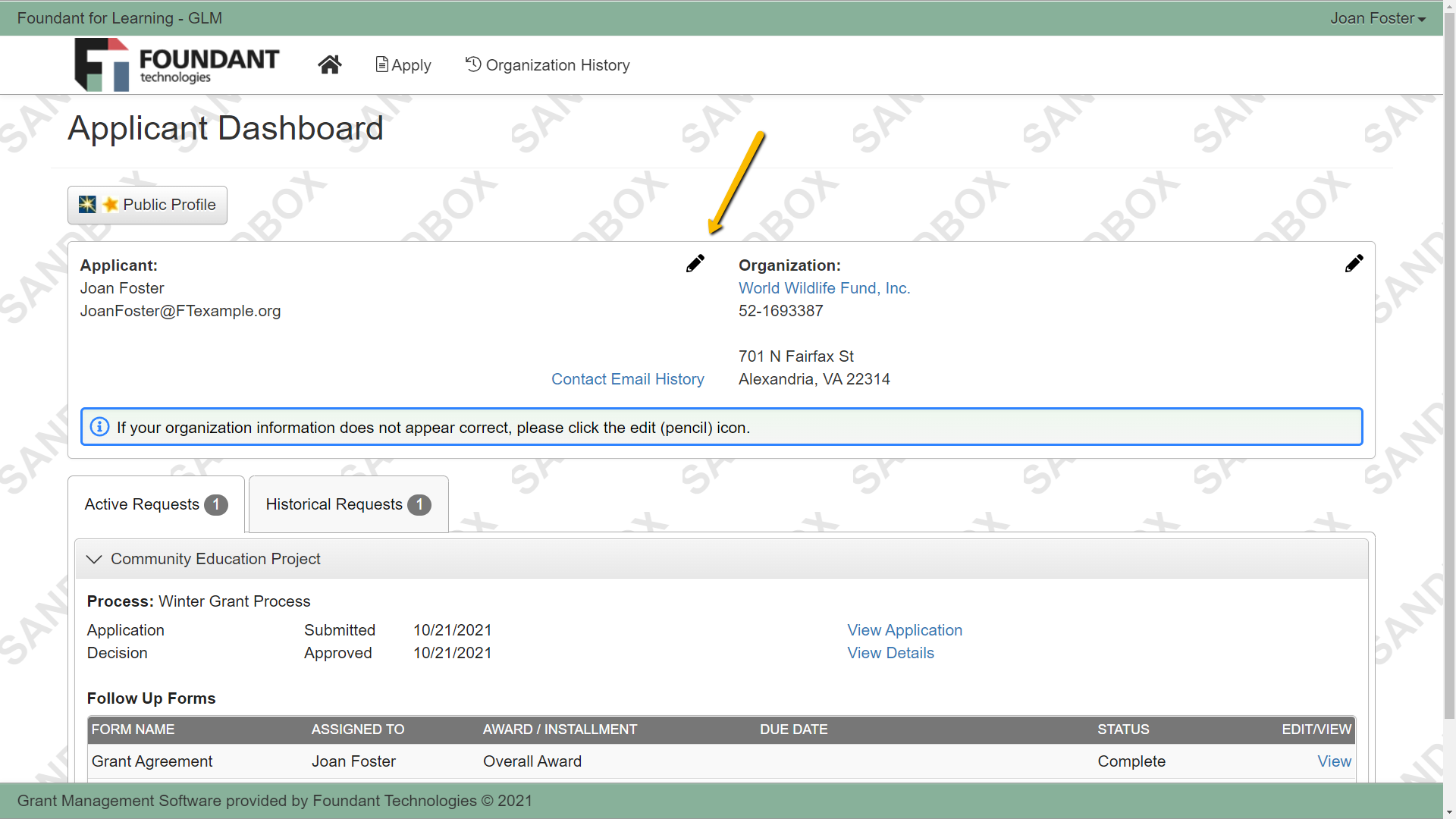Click the info icon in the notice banner
This screenshot has height=819, width=1456.
pyautogui.click(x=99, y=427)
